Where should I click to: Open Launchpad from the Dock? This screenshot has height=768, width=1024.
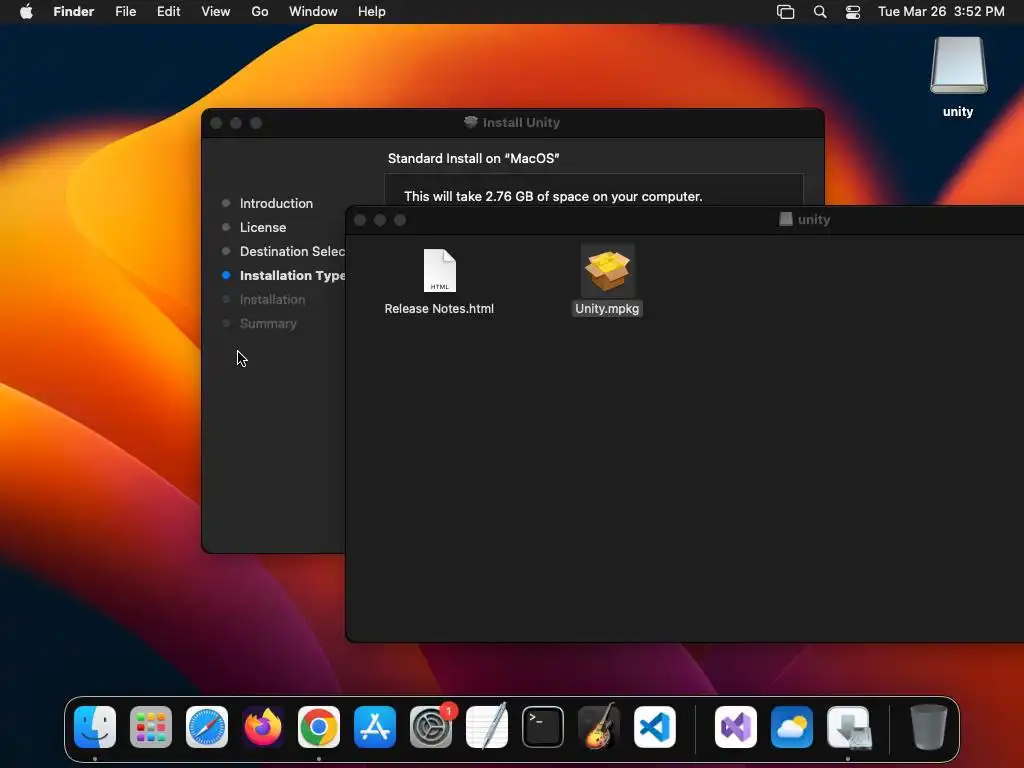tap(151, 727)
